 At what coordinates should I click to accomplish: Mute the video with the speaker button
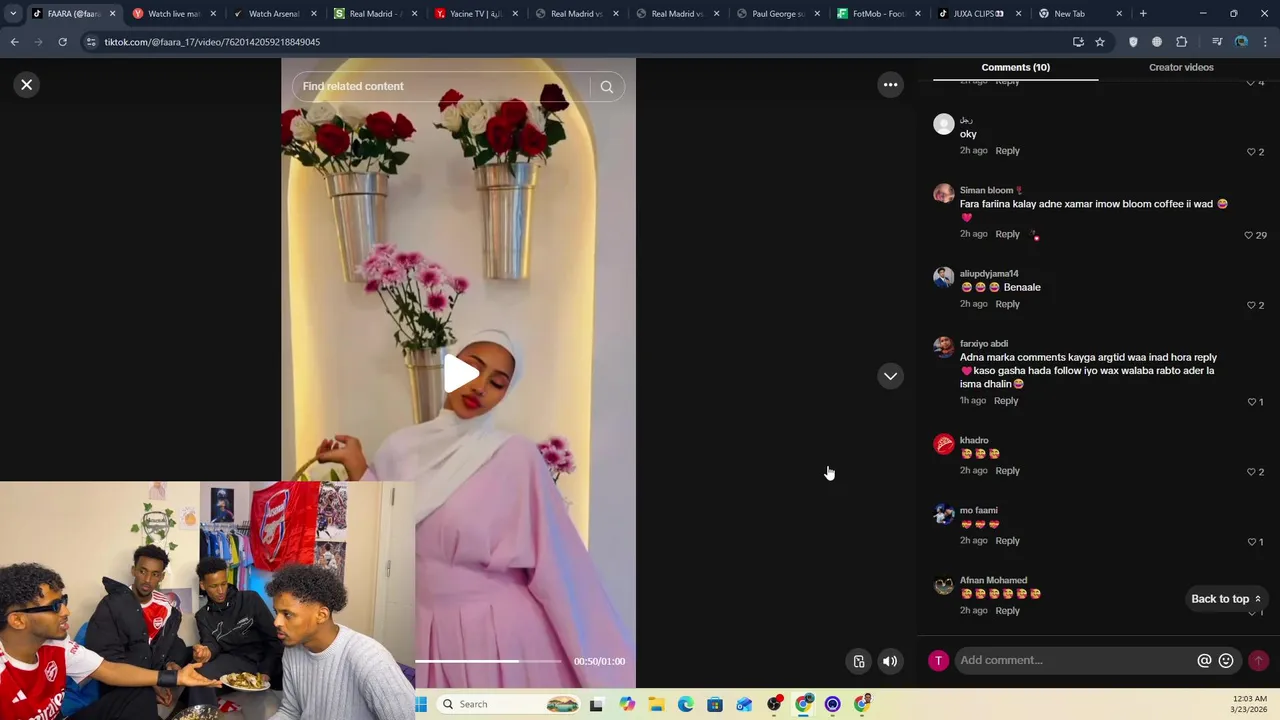pos(890,661)
